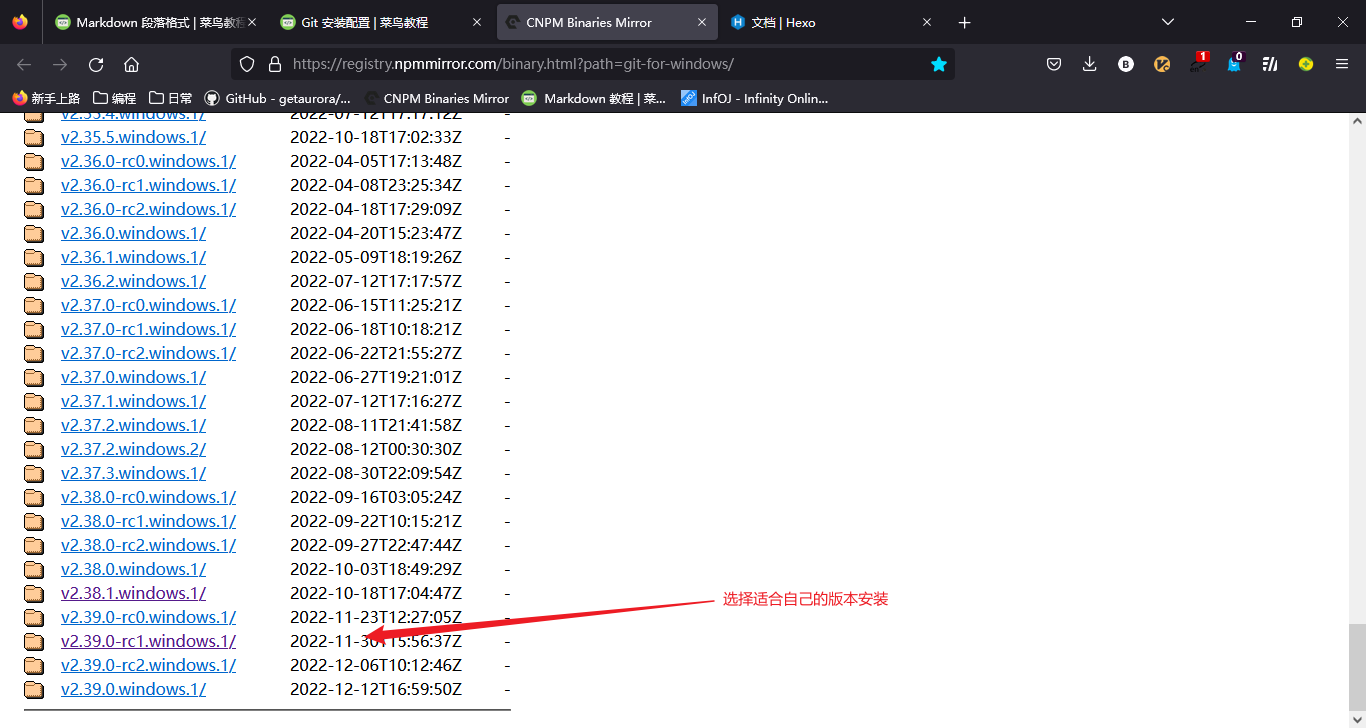This screenshot has height=728, width=1366.
Task: Click the Firefox logo icon
Action: click(x=20, y=22)
